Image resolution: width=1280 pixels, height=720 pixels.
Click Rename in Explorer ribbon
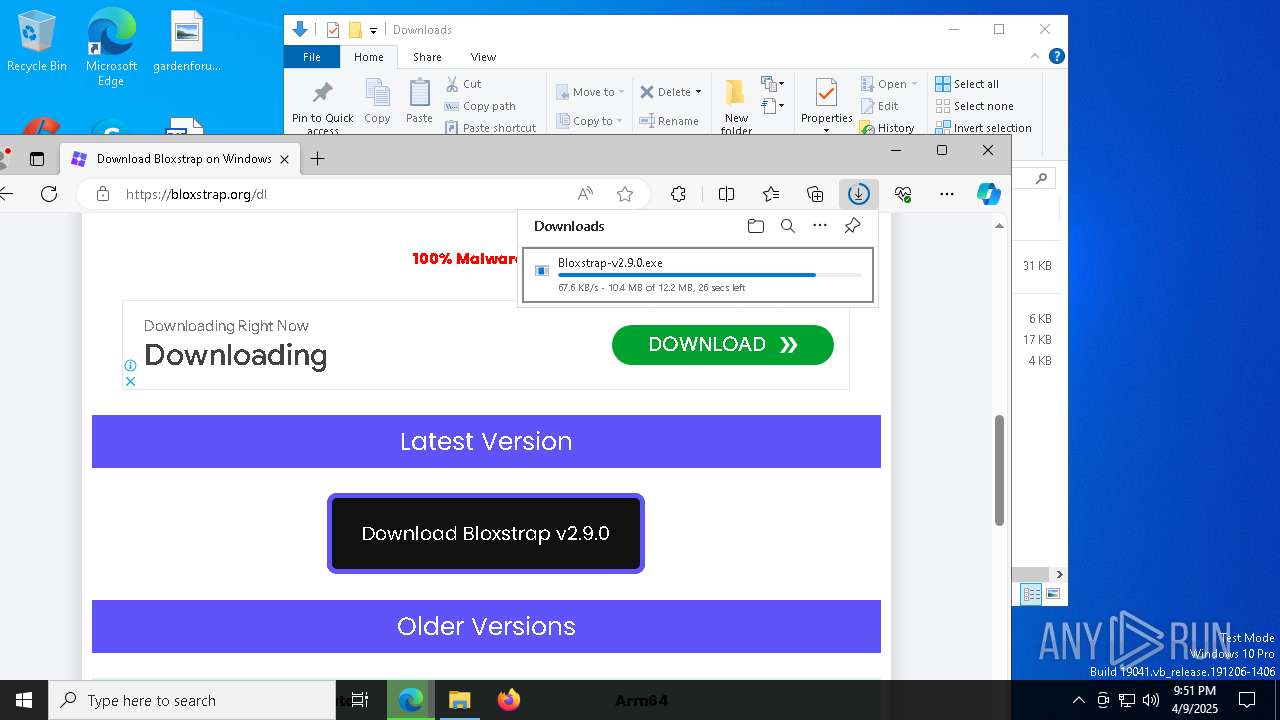pyautogui.click(x=669, y=121)
